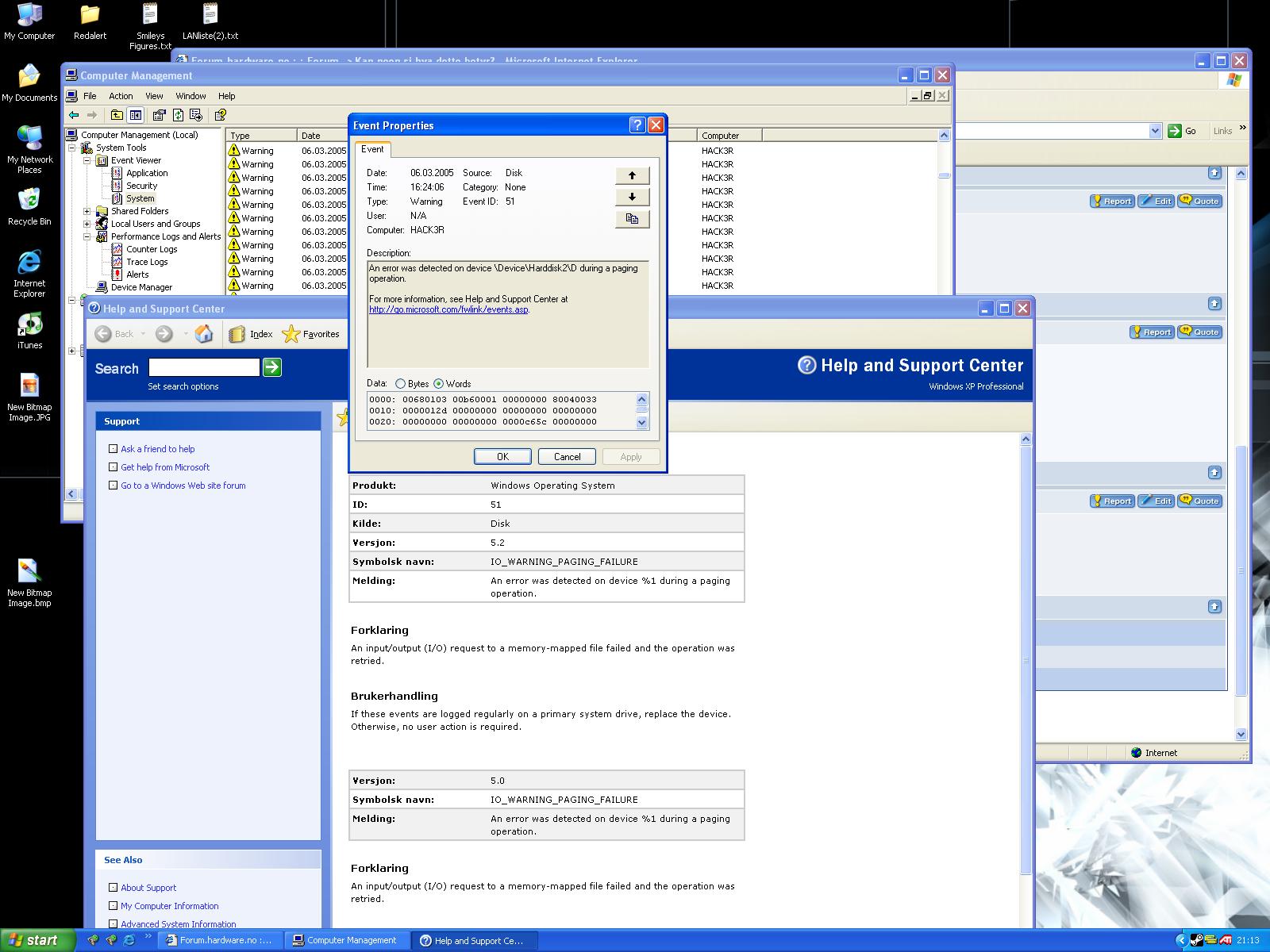Click OK in Event Properties dialog

(502, 457)
